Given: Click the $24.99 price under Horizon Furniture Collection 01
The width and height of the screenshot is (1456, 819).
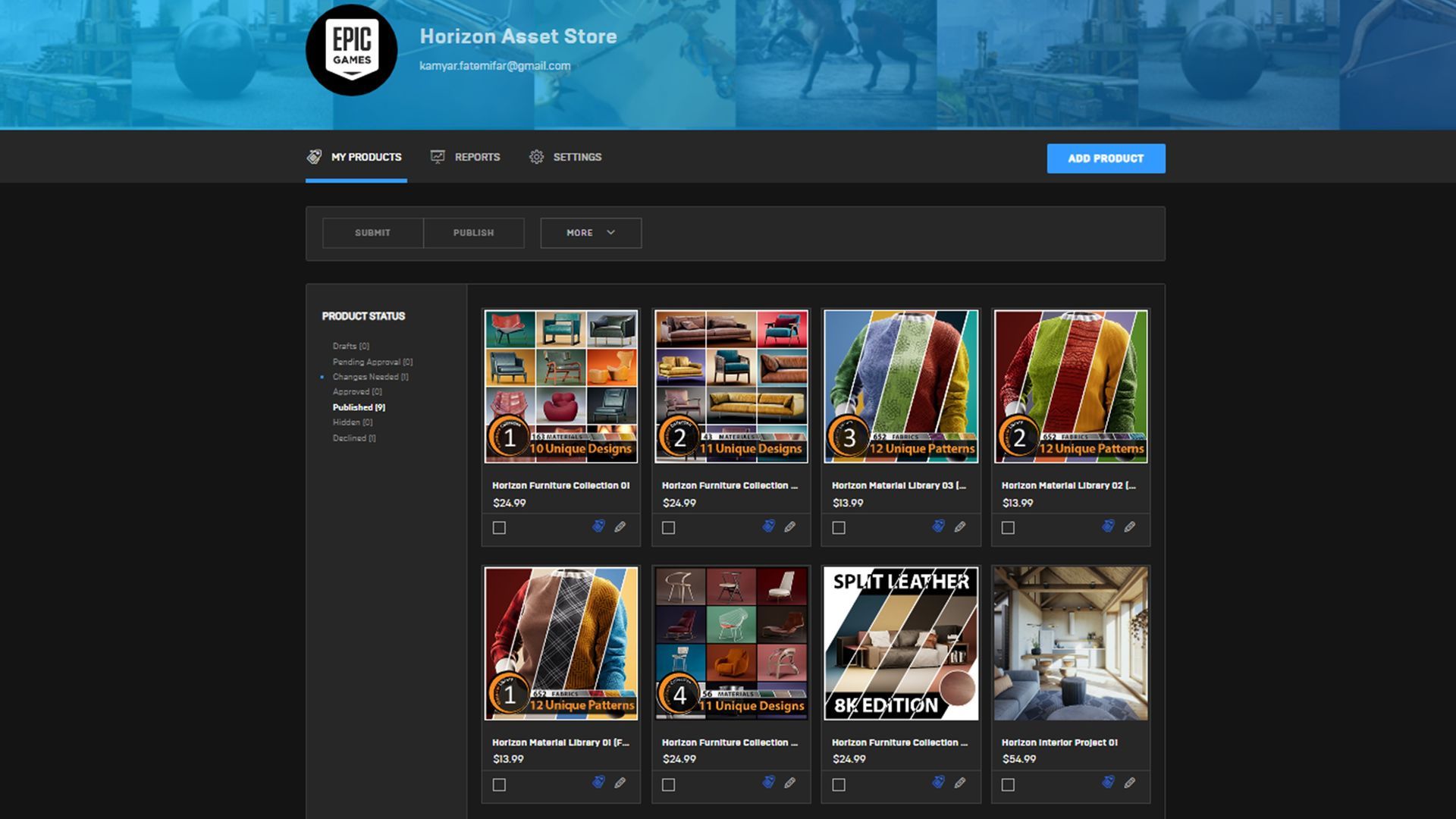Looking at the screenshot, I should point(509,503).
